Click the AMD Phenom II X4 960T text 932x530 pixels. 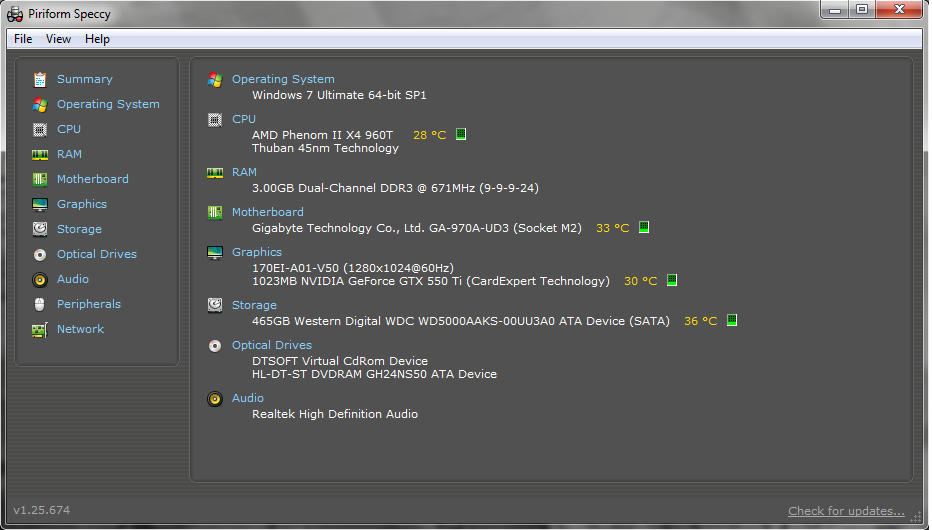(322, 135)
